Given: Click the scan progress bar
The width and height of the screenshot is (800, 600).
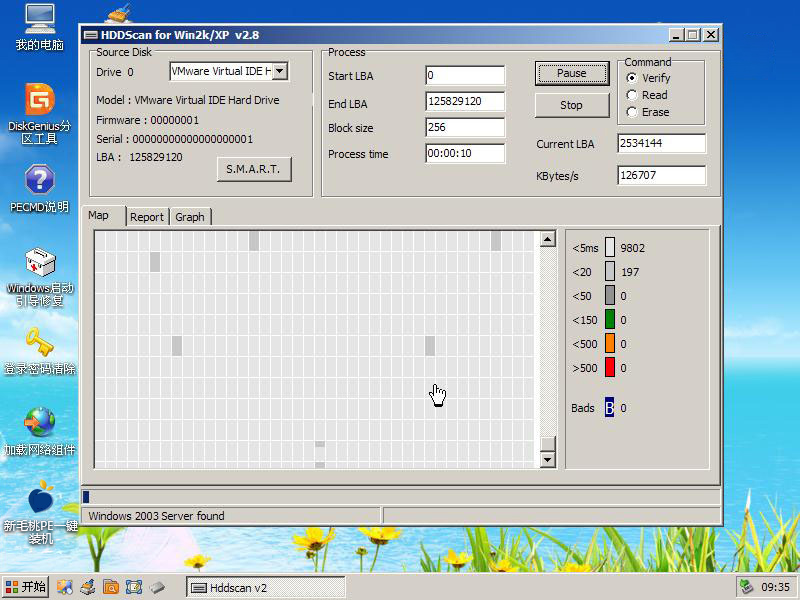Looking at the screenshot, I should pos(401,496).
